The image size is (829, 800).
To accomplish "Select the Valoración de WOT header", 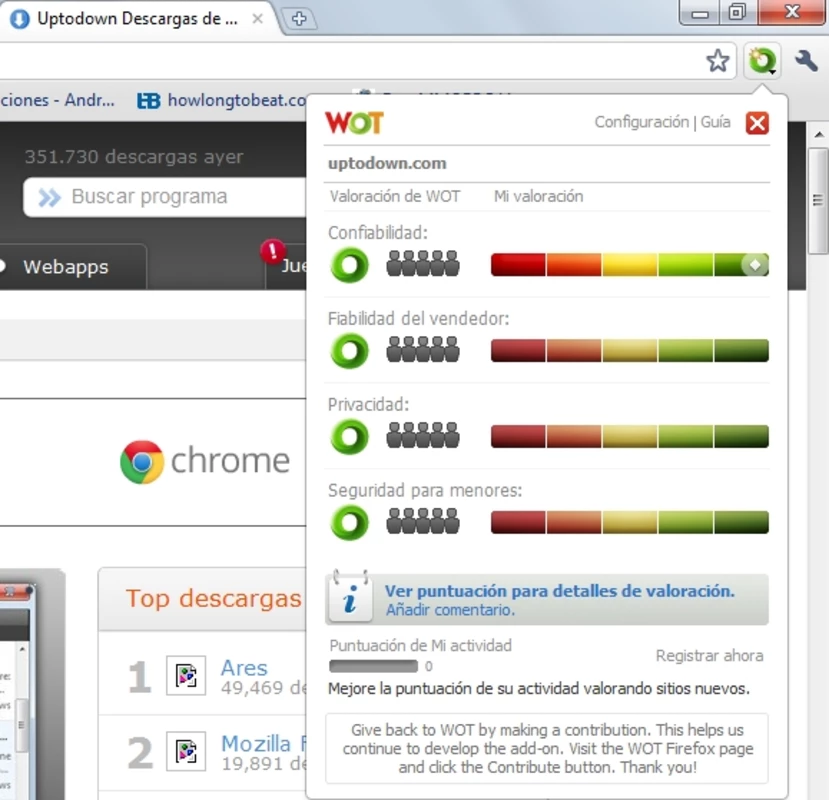I will 394,197.
